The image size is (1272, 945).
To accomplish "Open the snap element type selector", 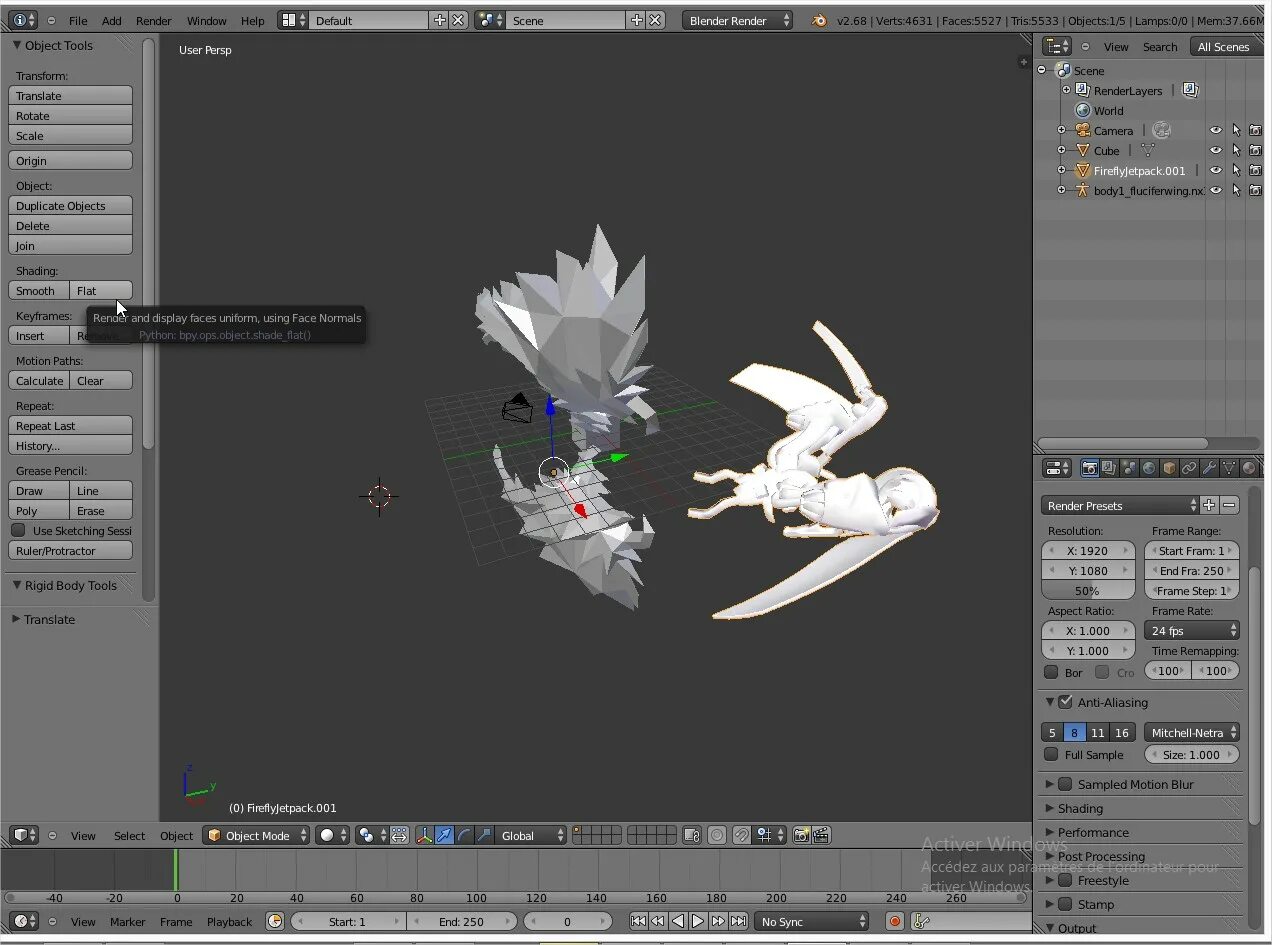I will pyautogui.click(x=769, y=835).
